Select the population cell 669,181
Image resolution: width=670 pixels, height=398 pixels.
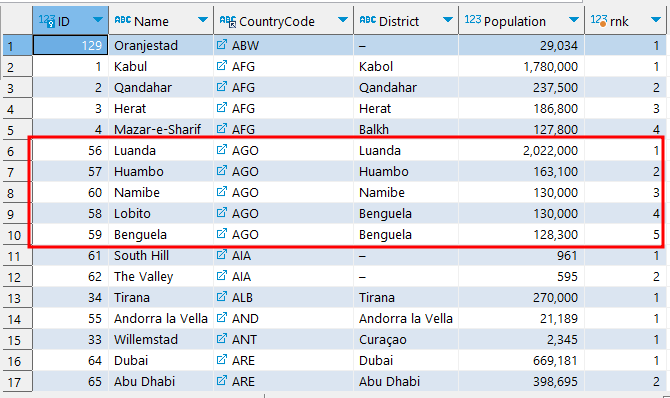522,360
